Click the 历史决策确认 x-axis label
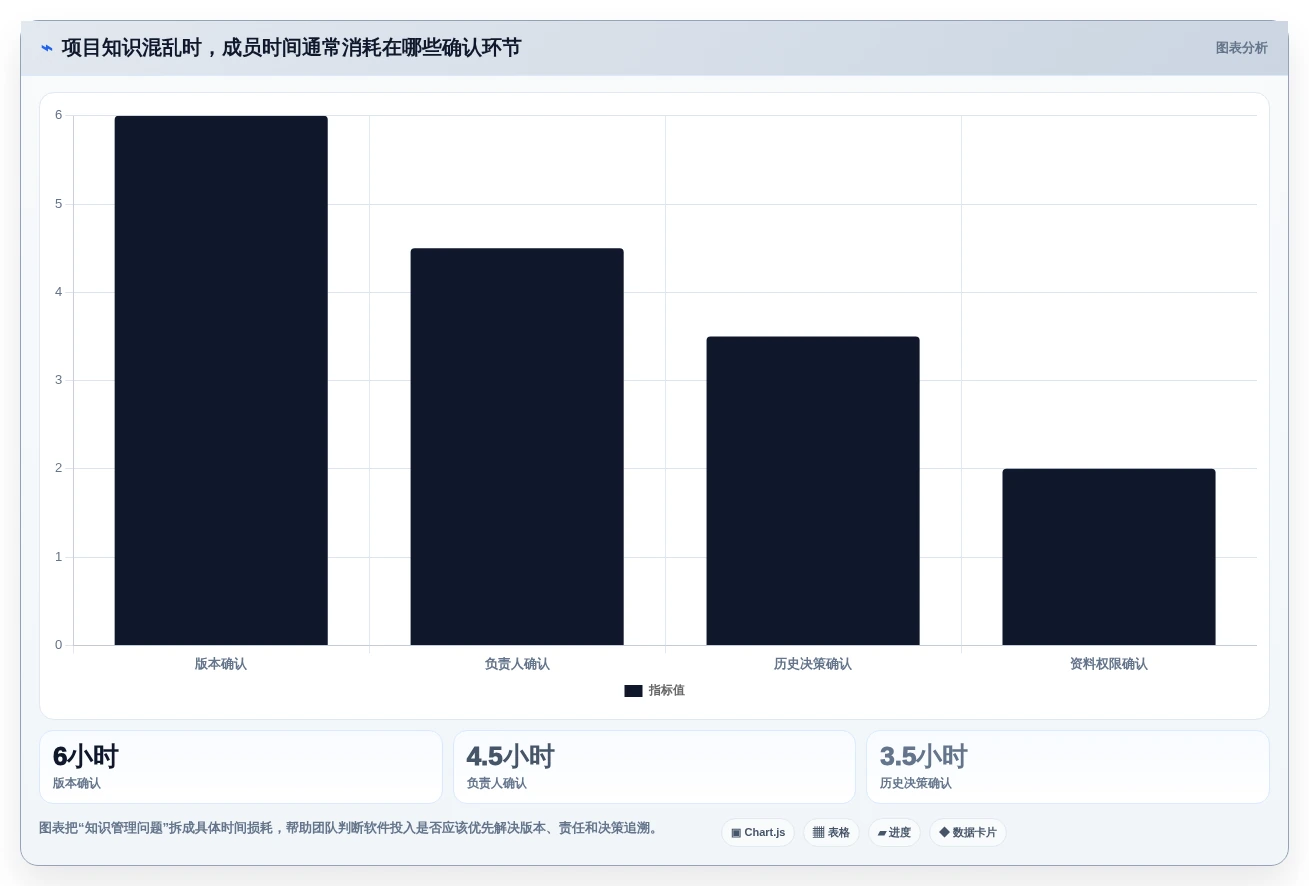The width and height of the screenshot is (1309, 886). pyautogui.click(x=813, y=664)
